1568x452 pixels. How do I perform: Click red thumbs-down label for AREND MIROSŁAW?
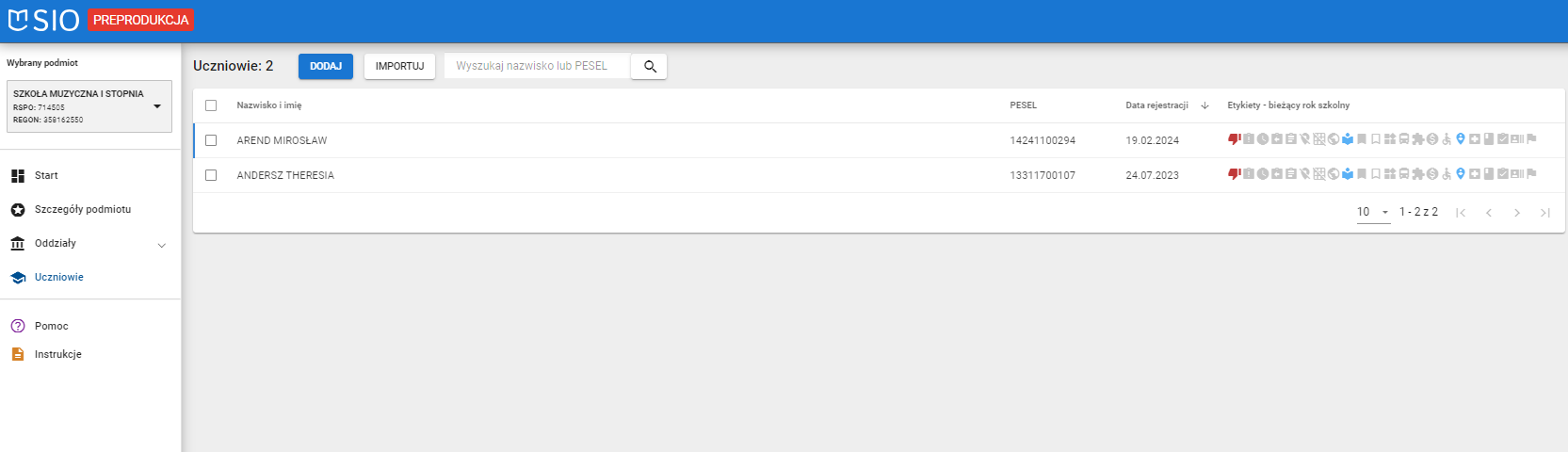(1234, 139)
